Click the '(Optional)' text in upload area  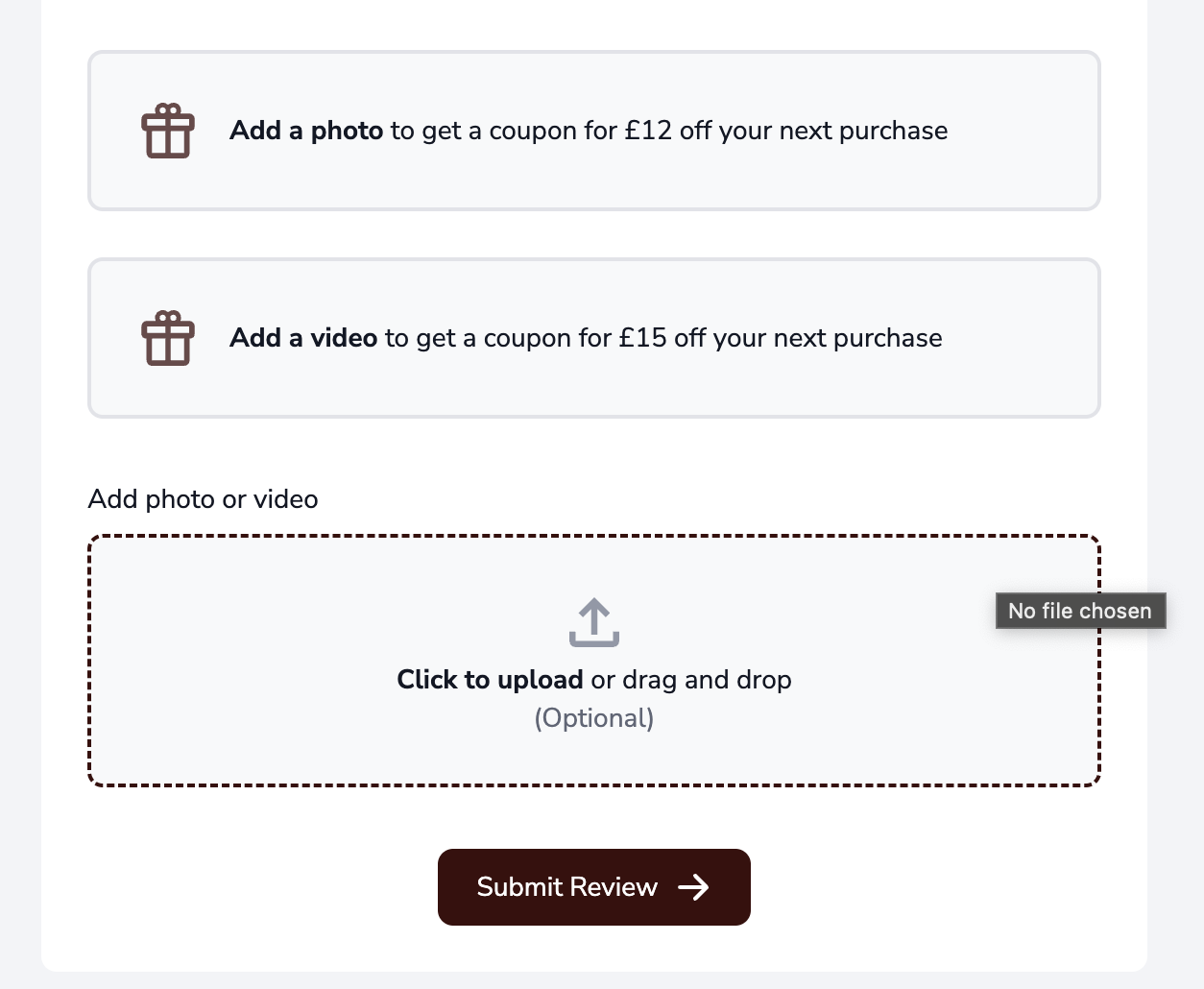click(x=594, y=718)
